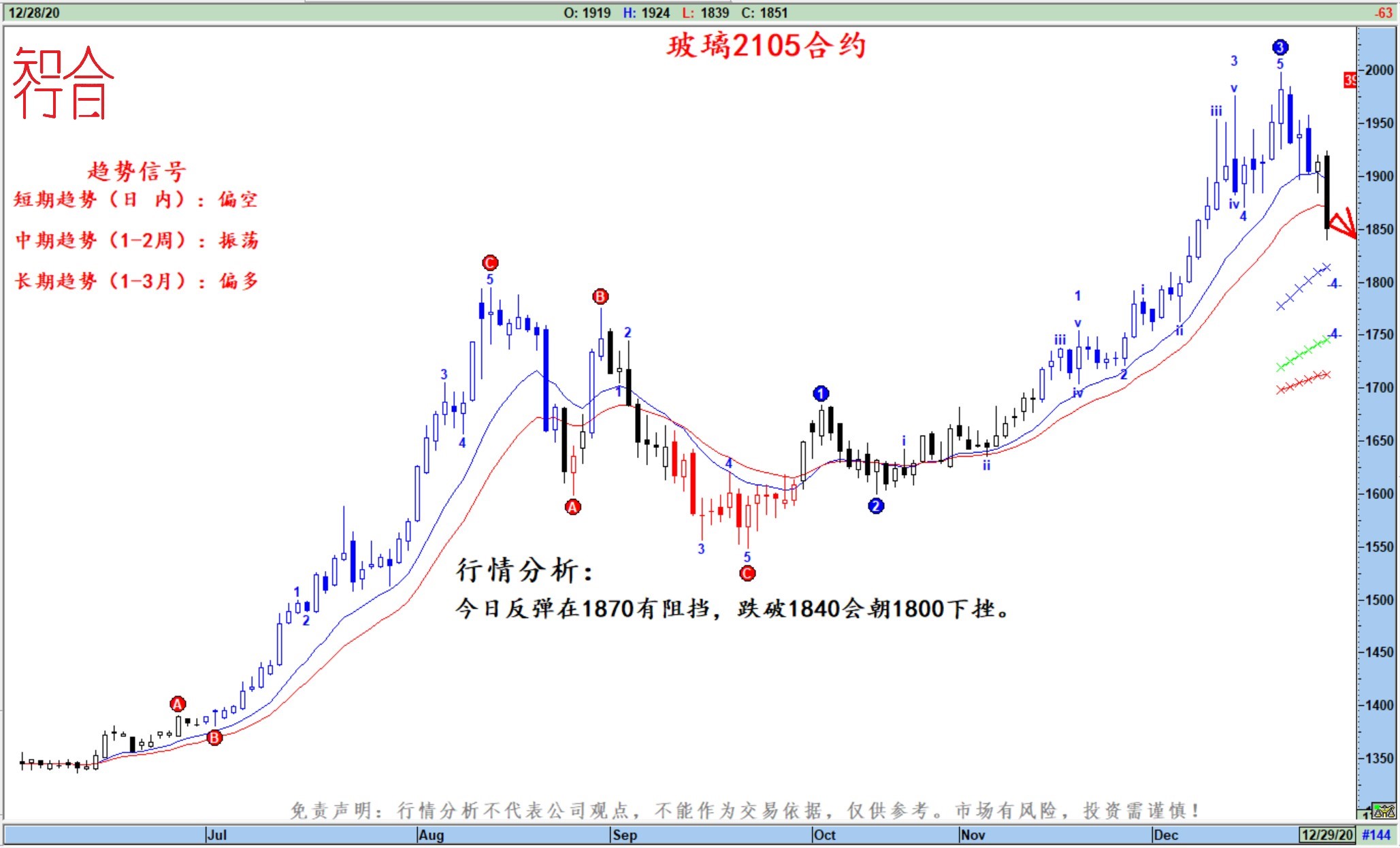Image resolution: width=1400 pixels, height=848 pixels.
Task: Click the #144 bar count label
Action: point(1376,834)
